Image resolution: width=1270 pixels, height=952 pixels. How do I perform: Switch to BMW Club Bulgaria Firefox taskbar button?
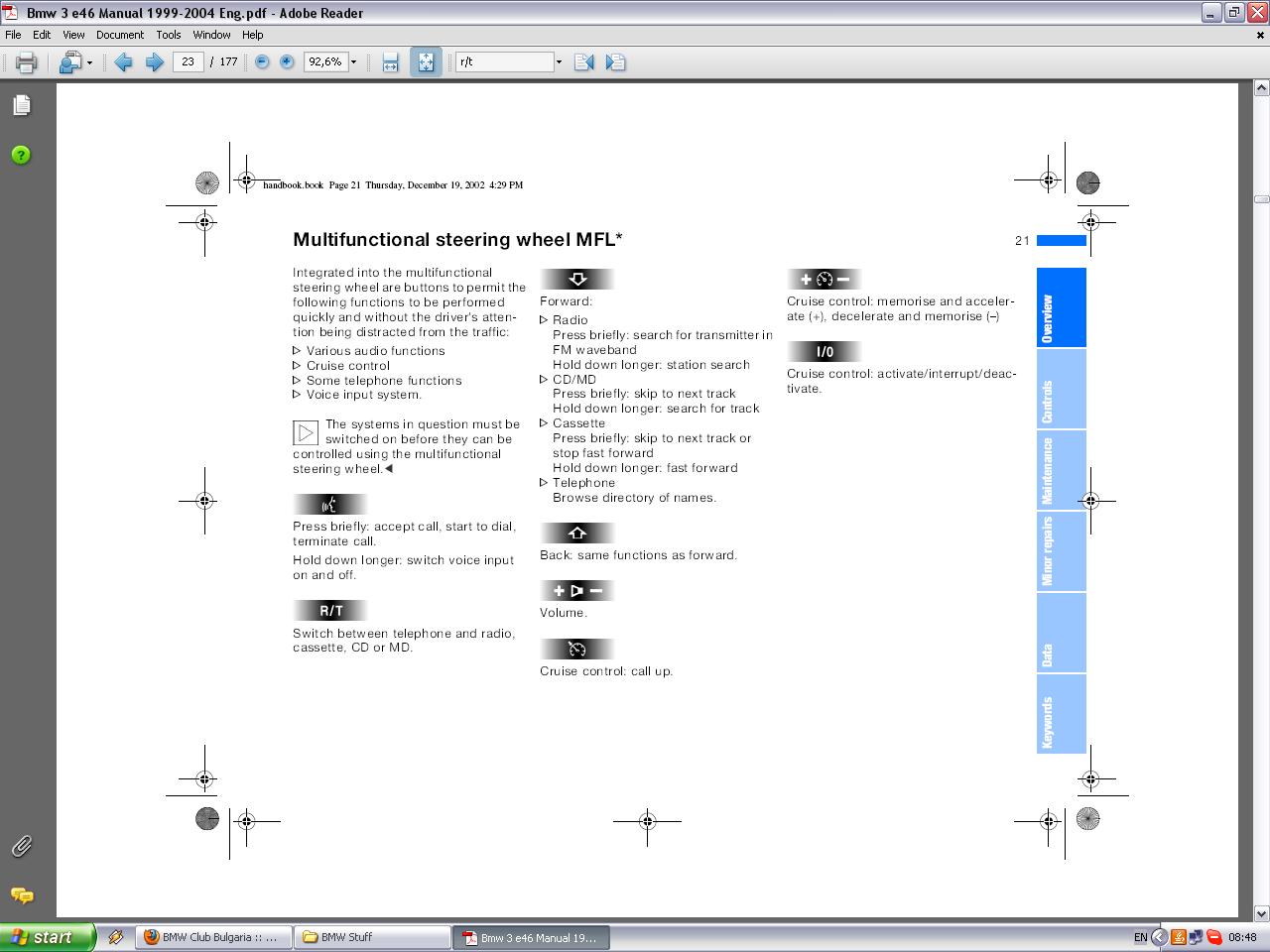pos(214,937)
